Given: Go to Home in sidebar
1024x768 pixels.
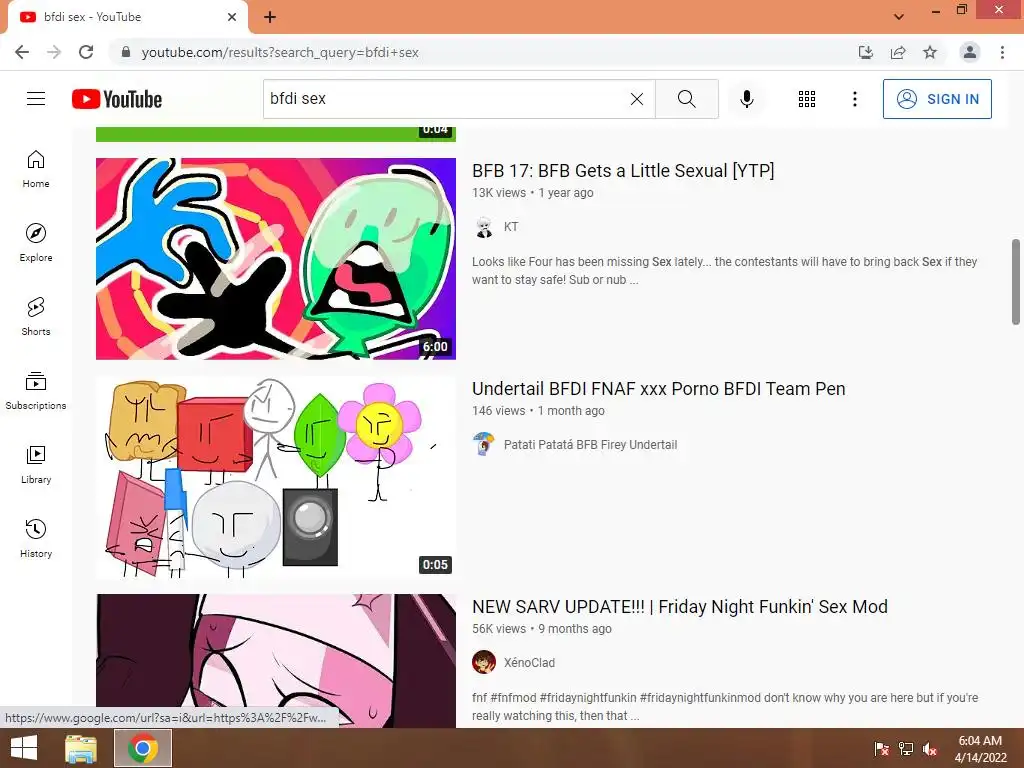Looking at the screenshot, I should pyautogui.click(x=36, y=169).
